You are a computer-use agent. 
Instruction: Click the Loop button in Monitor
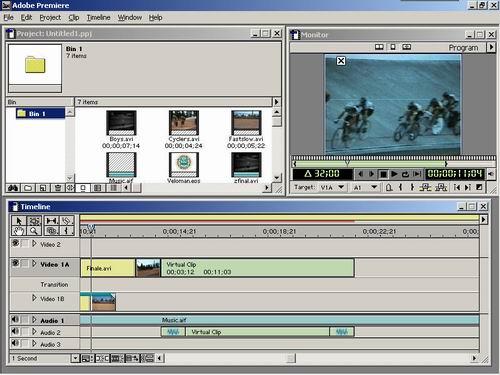point(405,174)
